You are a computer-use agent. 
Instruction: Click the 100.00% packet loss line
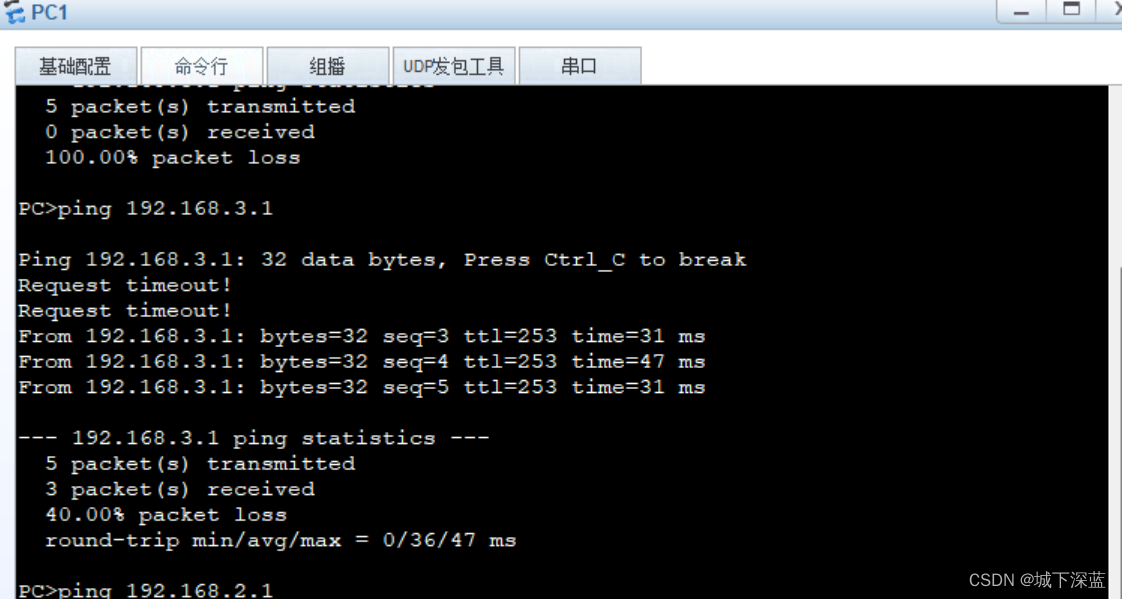172,157
